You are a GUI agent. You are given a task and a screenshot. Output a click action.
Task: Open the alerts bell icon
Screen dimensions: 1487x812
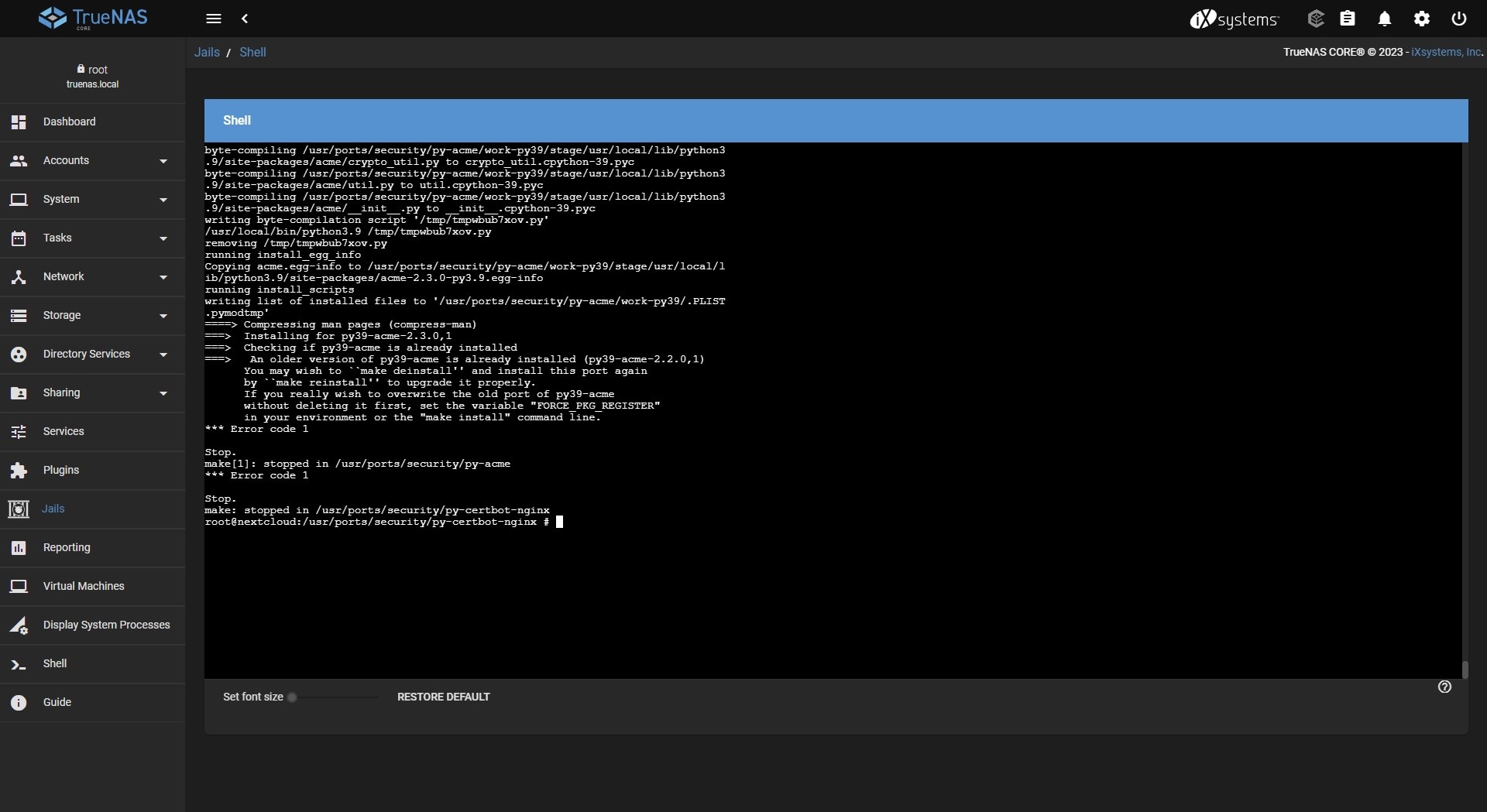pos(1385,19)
